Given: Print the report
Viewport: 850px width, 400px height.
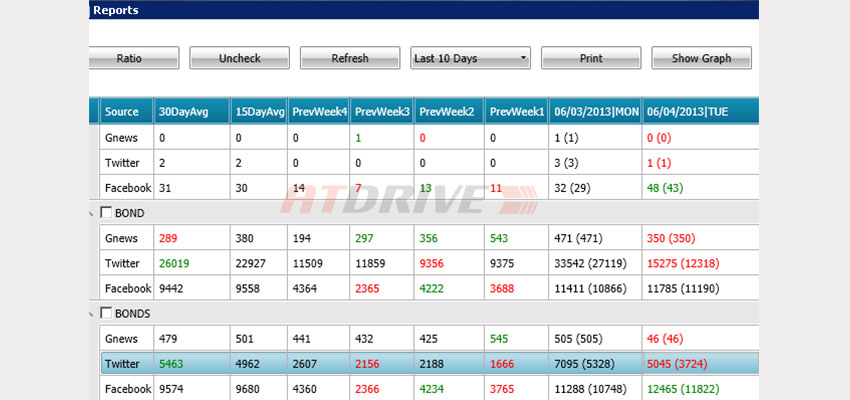Looking at the screenshot, I should (x=591, y=58).
